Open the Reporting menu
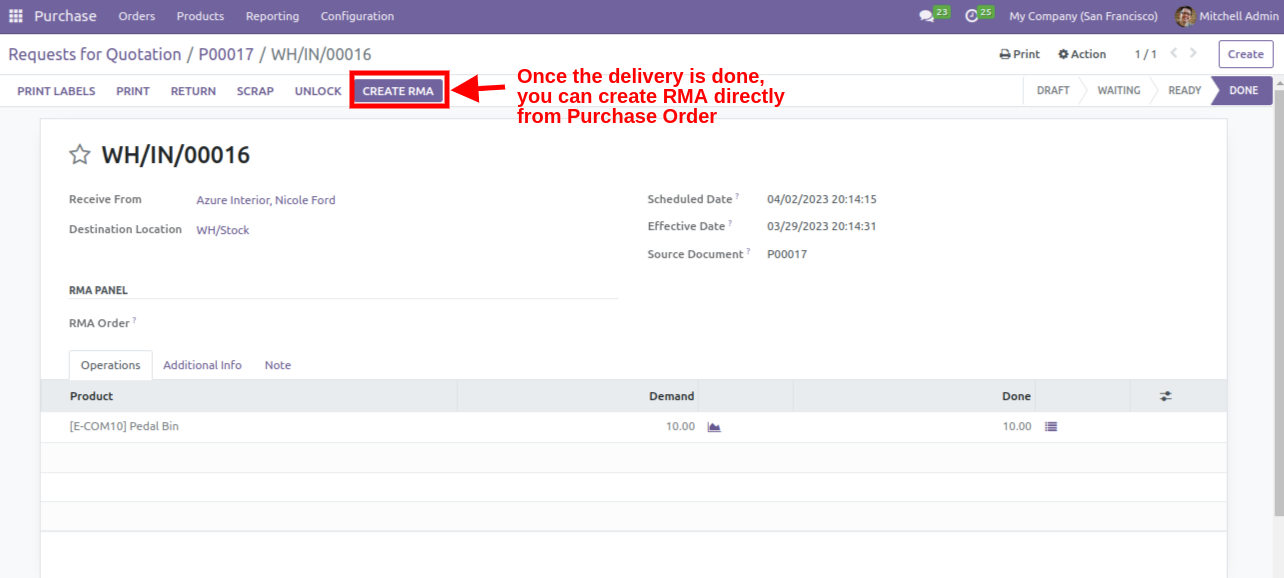 coord(272,16)
